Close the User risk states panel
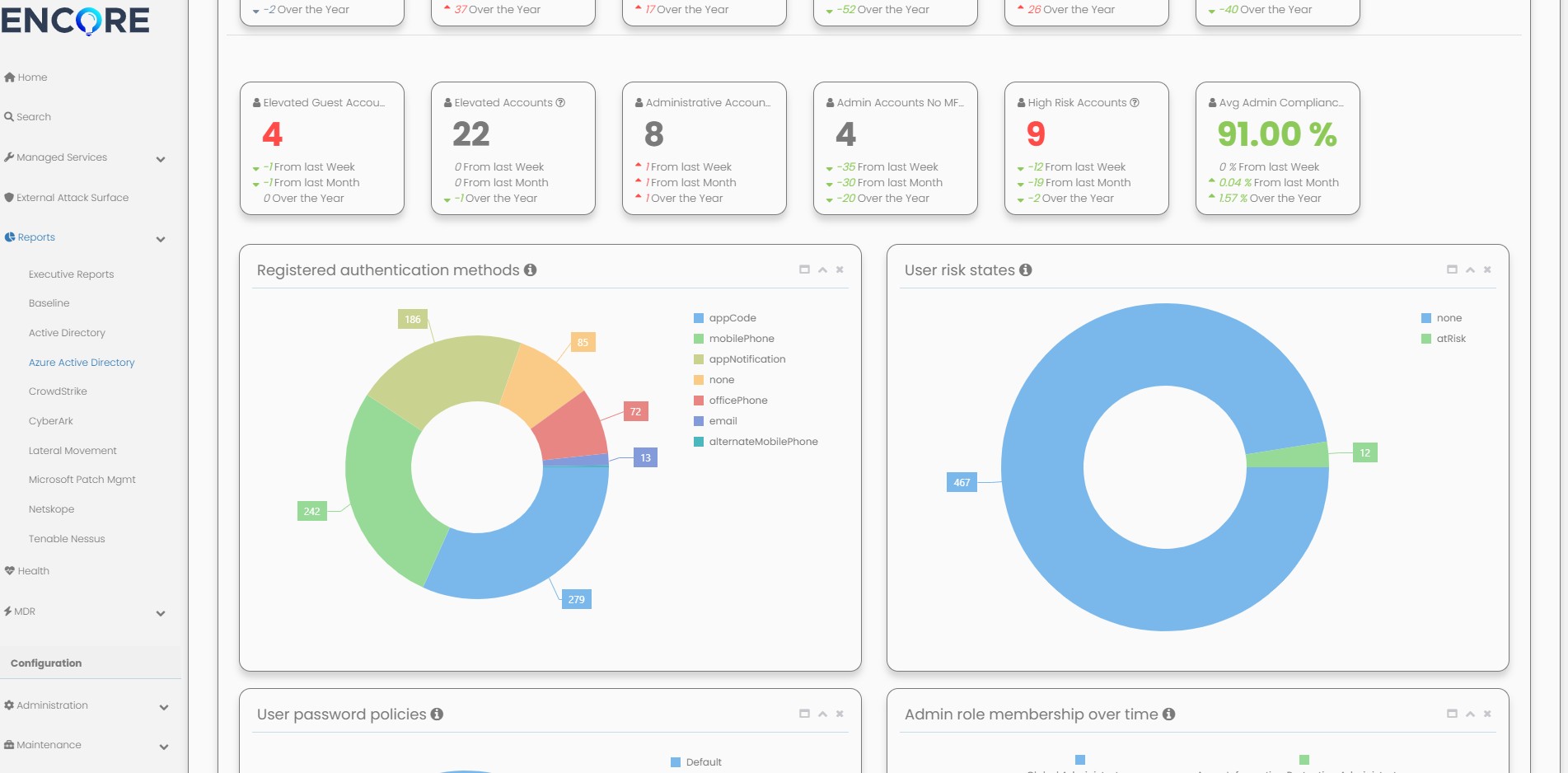This screenshot has width=1568, height=773. click(1487, 269)
